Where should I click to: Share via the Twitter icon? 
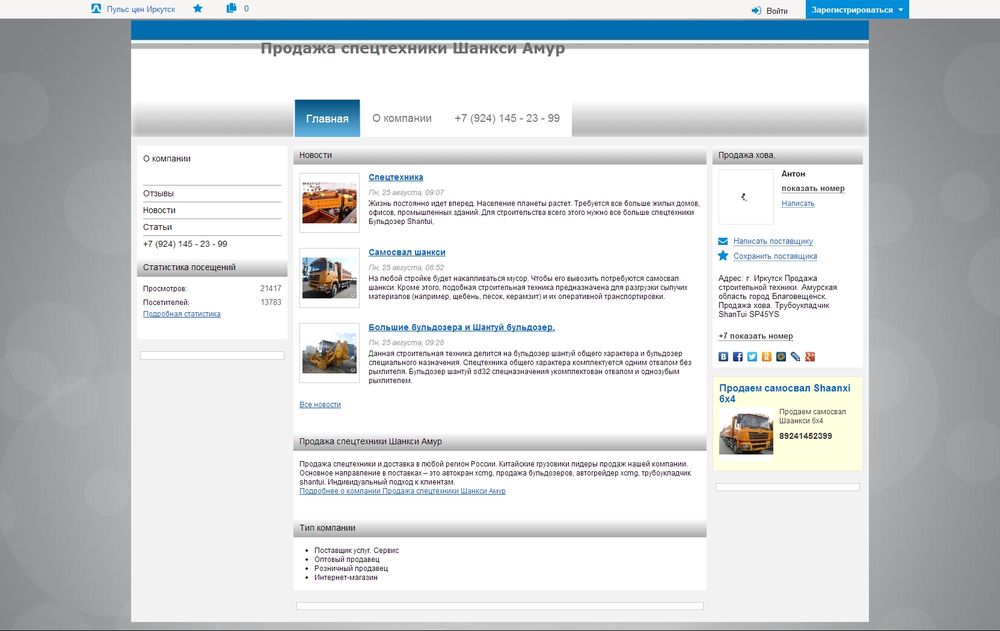(x=752, y=357)
